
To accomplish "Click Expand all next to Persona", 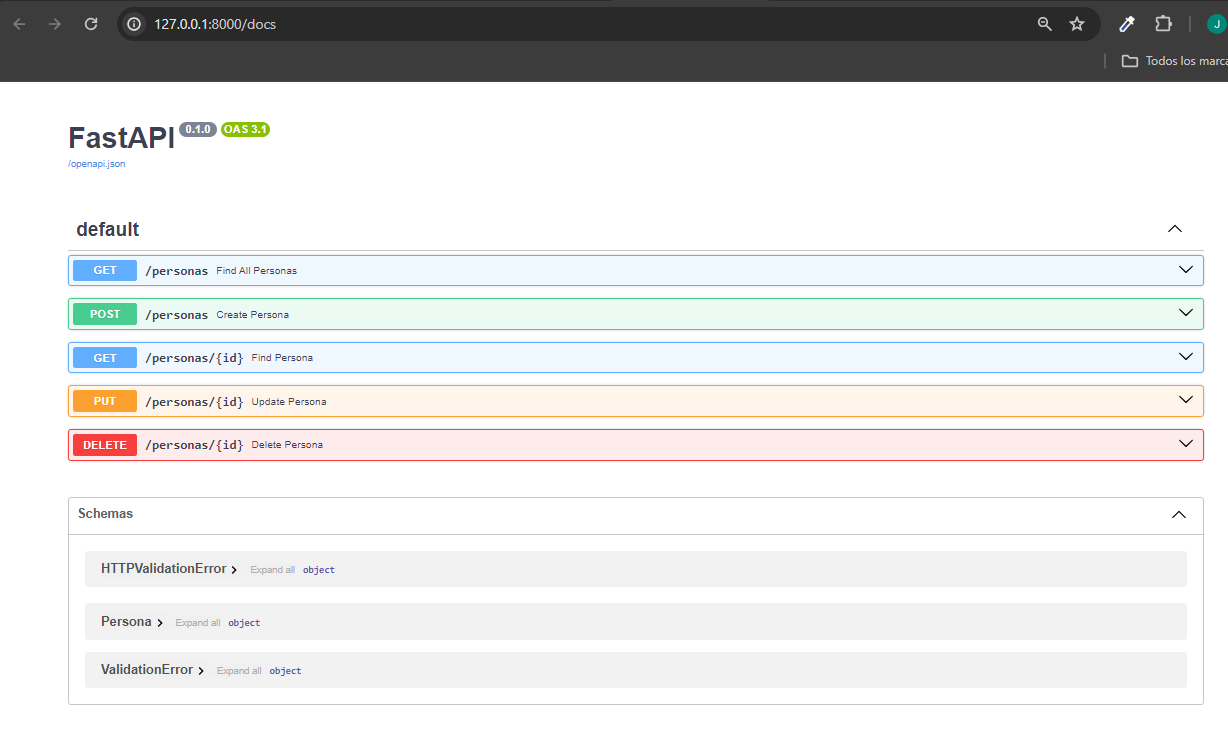I will click(198, 623).
